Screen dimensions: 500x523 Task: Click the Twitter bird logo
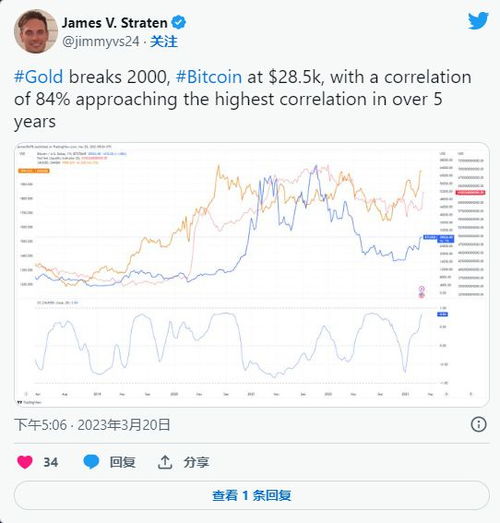pos(478,21)
